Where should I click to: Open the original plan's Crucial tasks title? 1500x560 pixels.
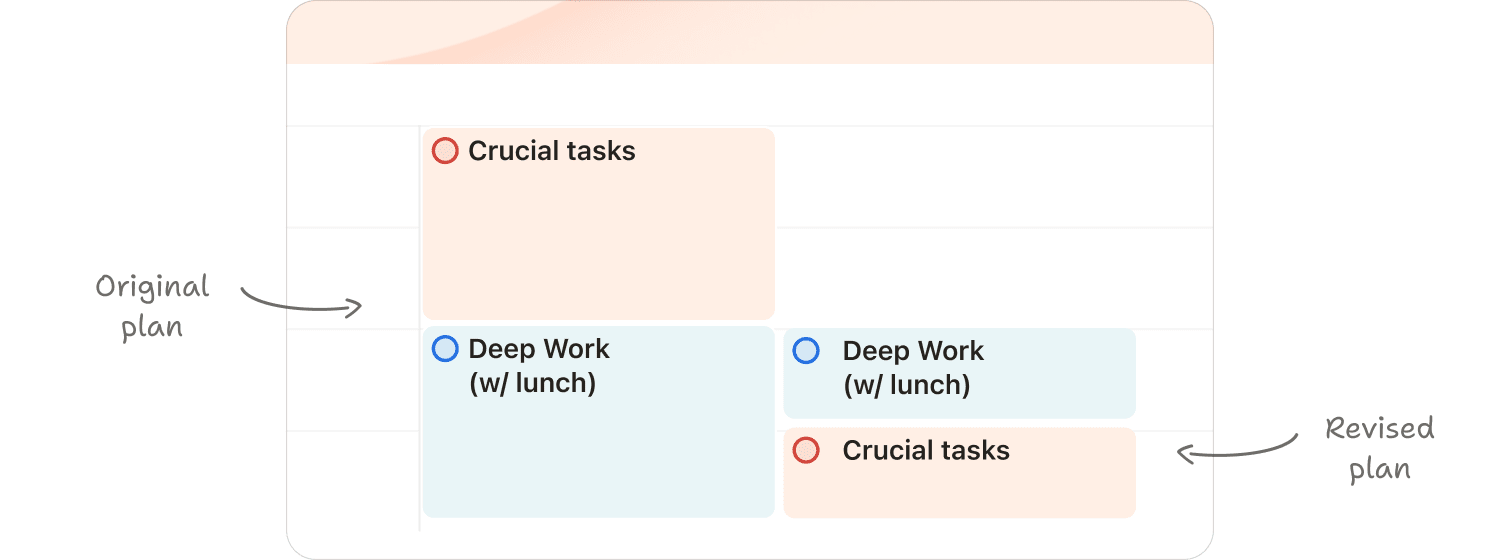click(x=552, y=151)
